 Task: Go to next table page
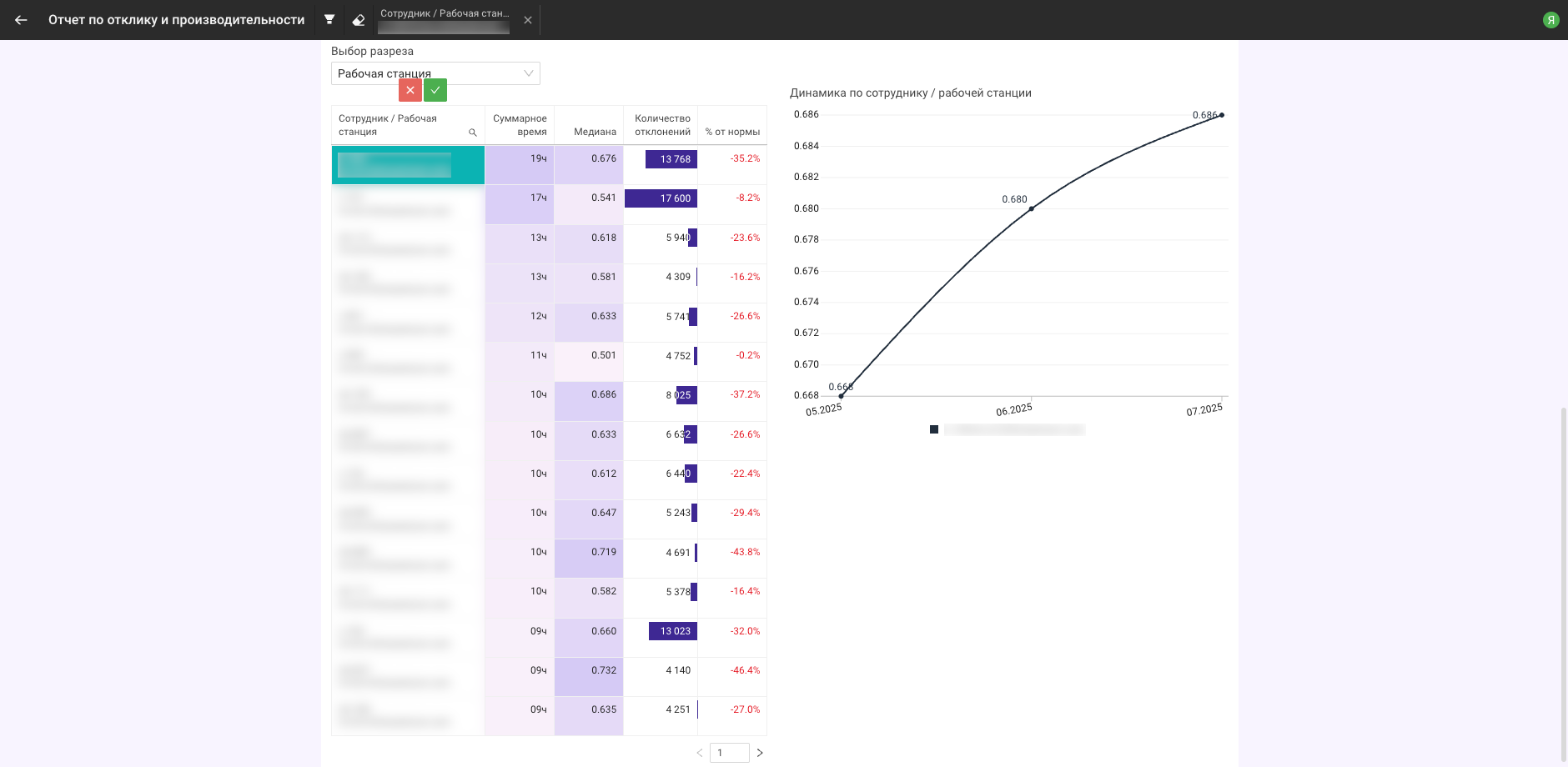(760, 753)
